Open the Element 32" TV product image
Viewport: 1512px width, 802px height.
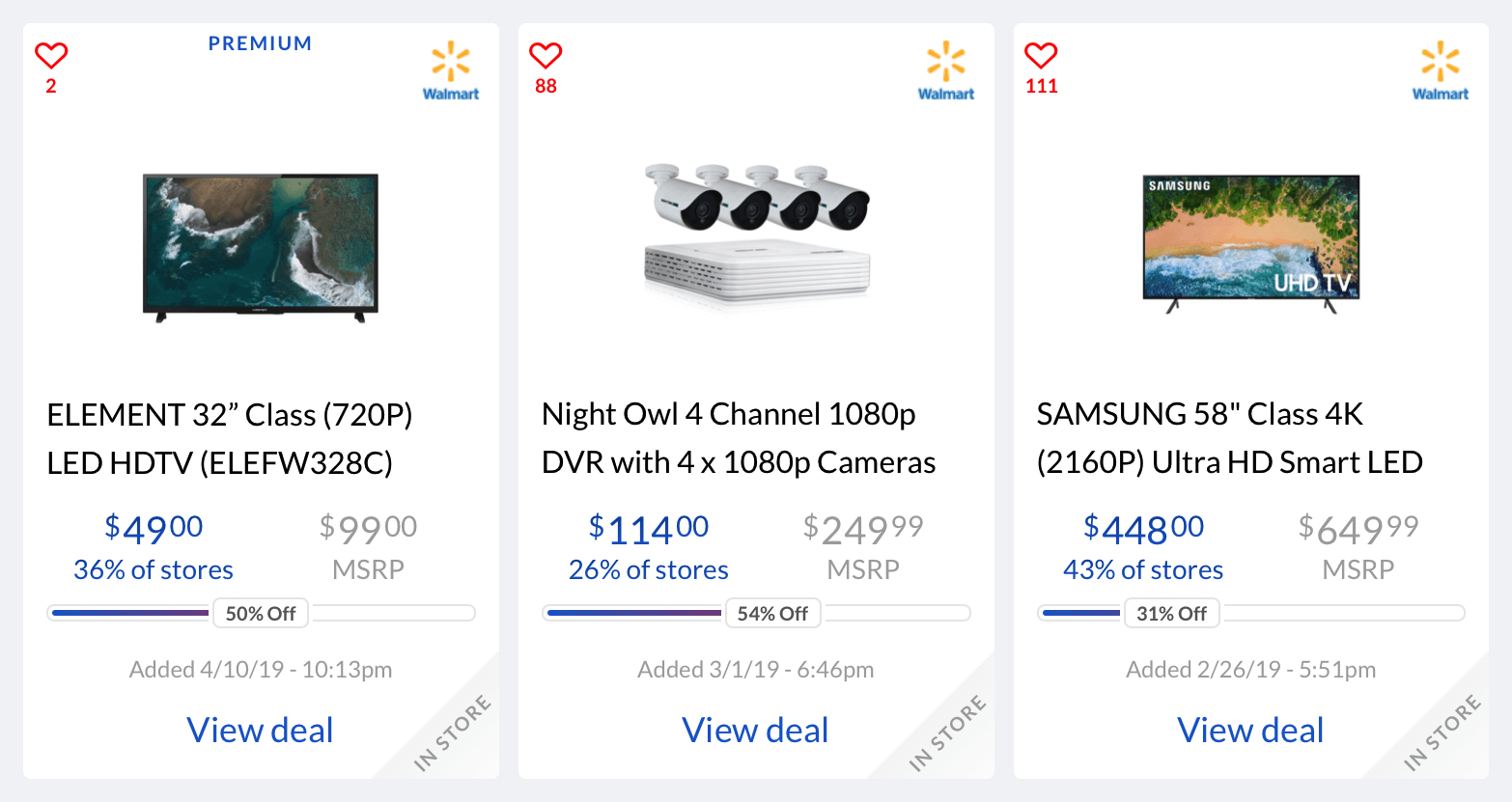pos(261,247)
